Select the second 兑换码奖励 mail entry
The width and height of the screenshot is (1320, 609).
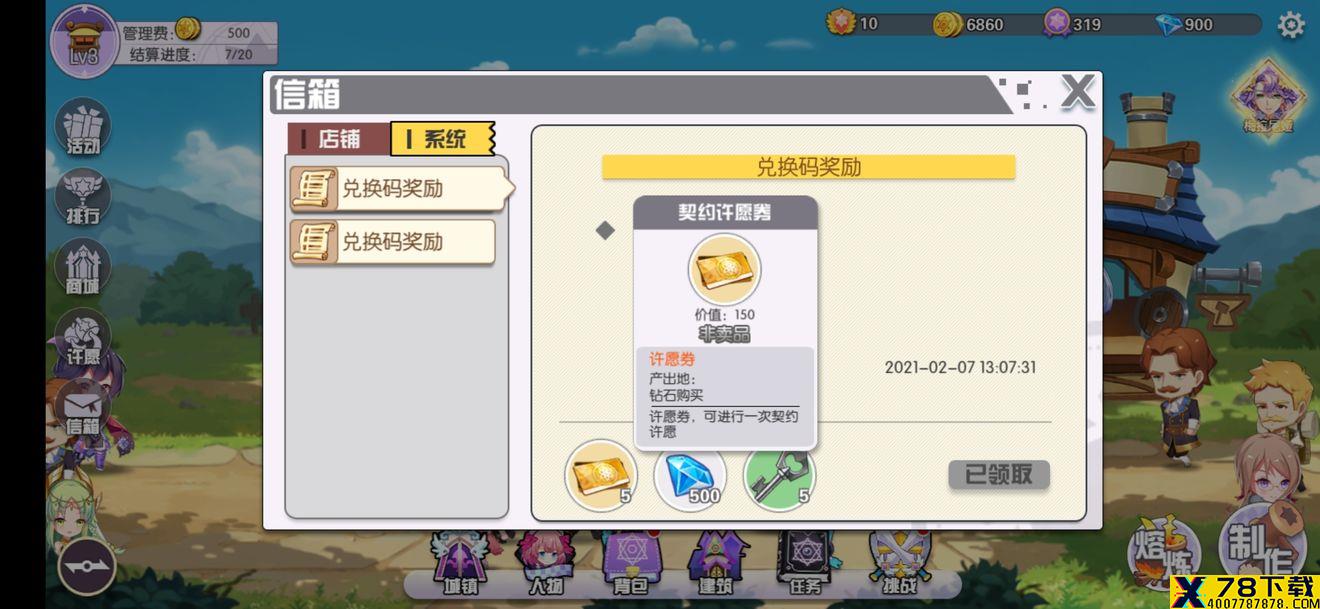coord(393,242)
